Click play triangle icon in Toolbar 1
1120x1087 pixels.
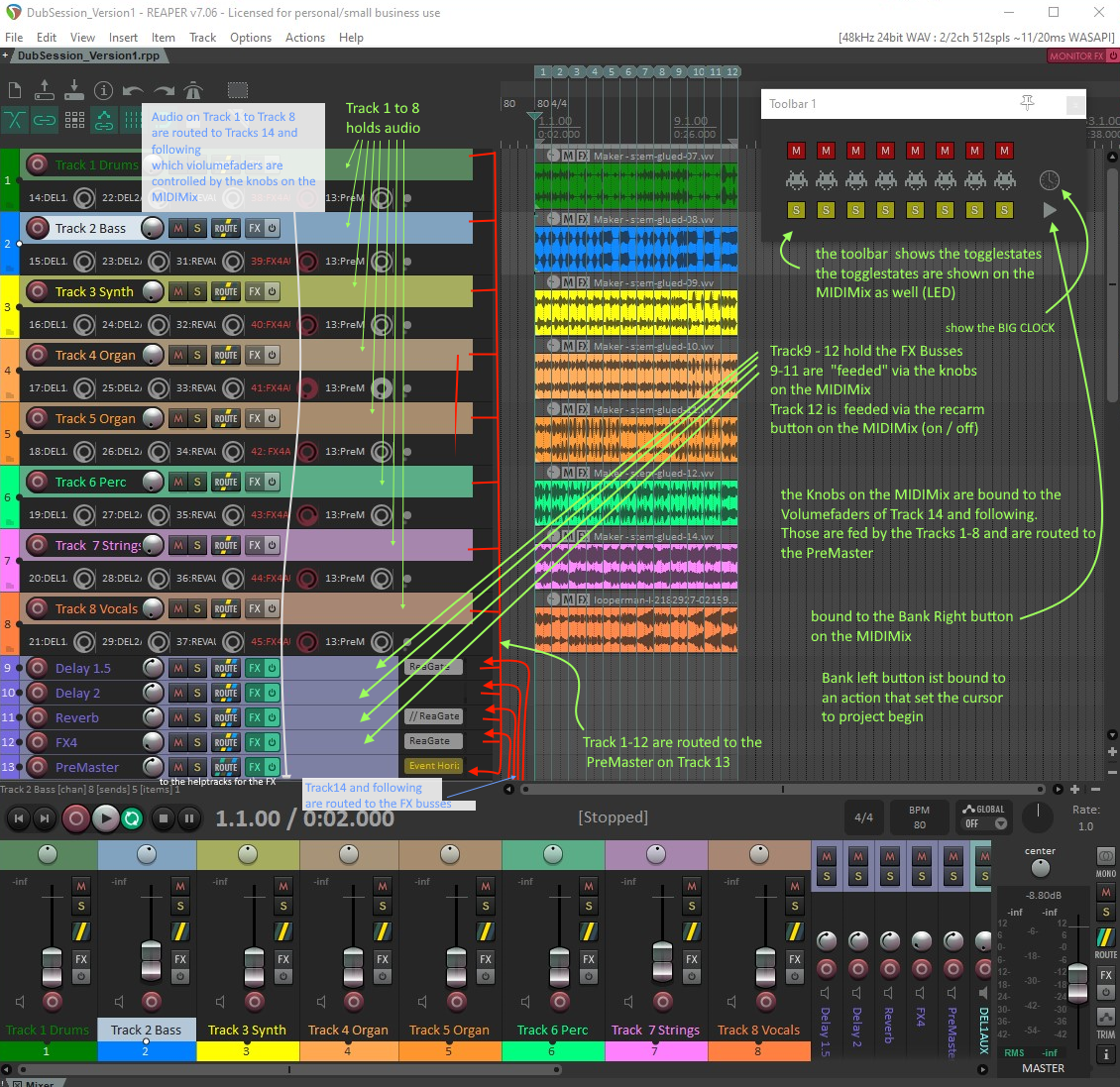pyautogui.click(x=1049, y=210)
